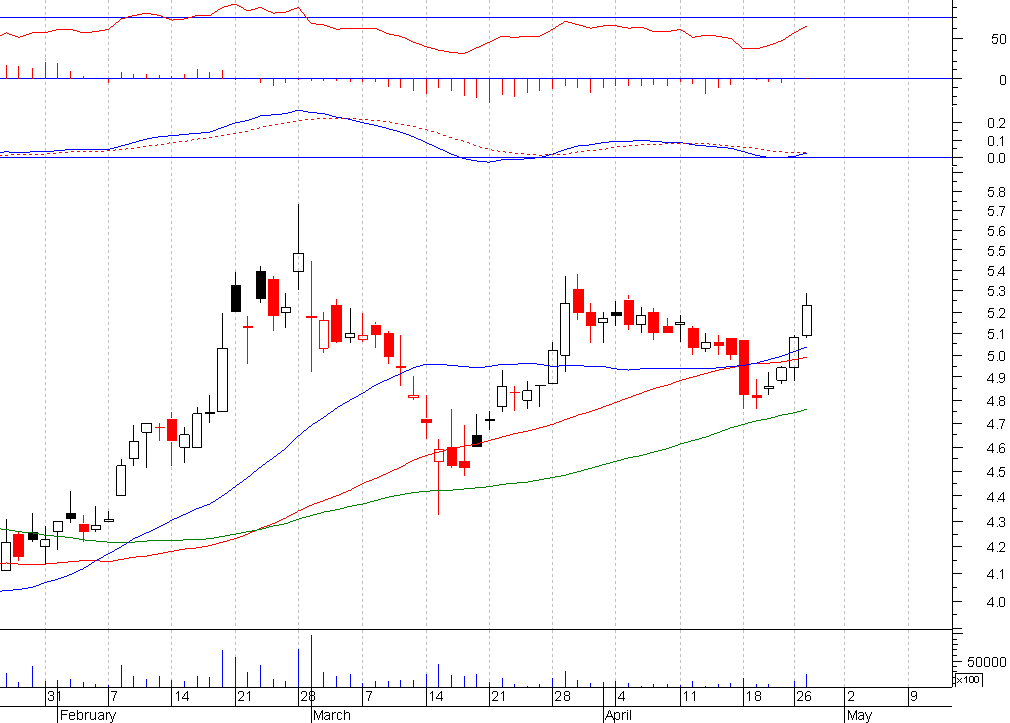The height and width of the screenshot is (723, 1010).
Task: Click the May month label
Action: (x=859, y=715)
